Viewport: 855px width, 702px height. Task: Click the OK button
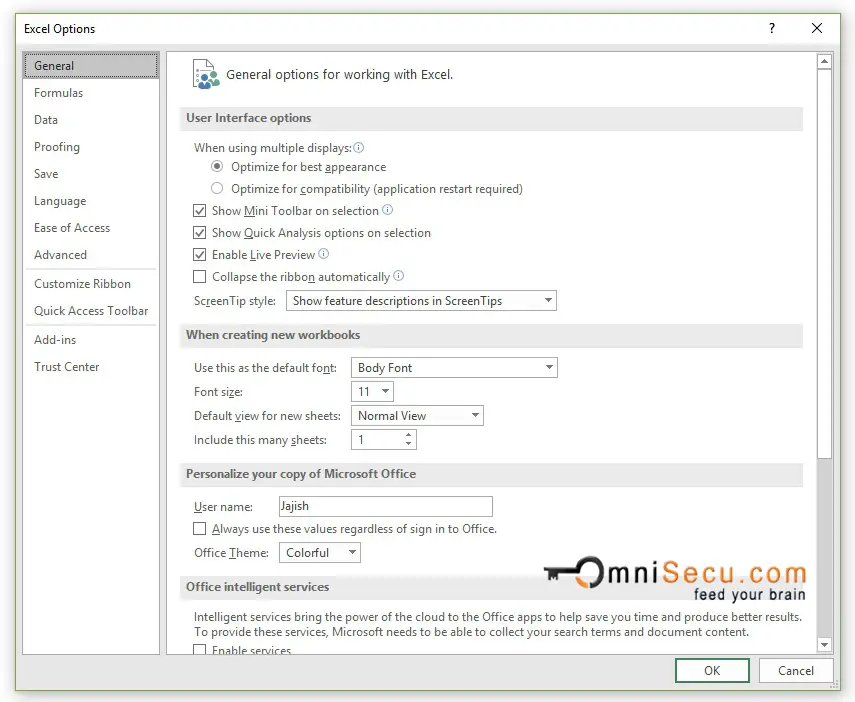[712, 670]
